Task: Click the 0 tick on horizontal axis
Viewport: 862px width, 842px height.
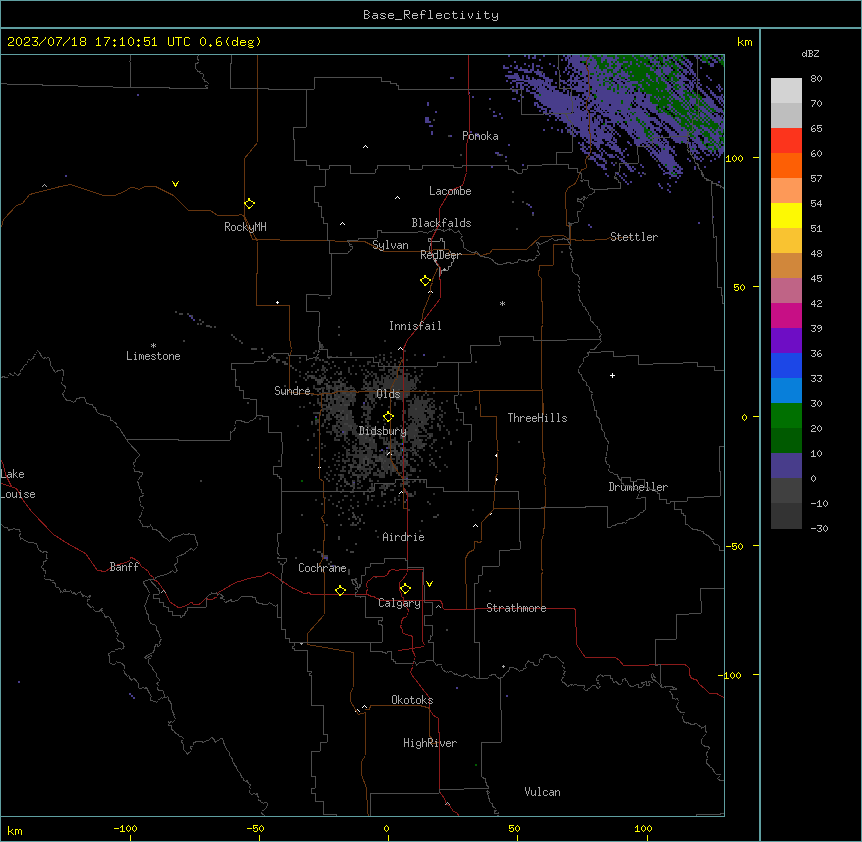Action: pos(386,828)
